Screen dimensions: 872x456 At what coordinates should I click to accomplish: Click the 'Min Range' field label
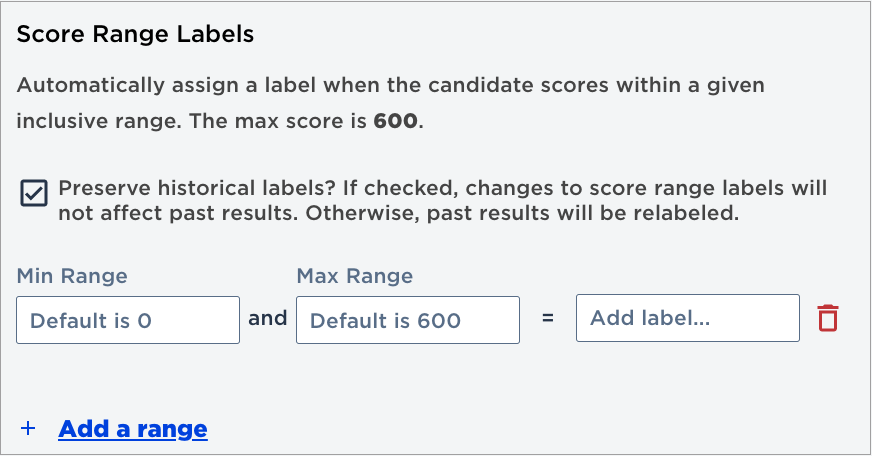(72, 276)
